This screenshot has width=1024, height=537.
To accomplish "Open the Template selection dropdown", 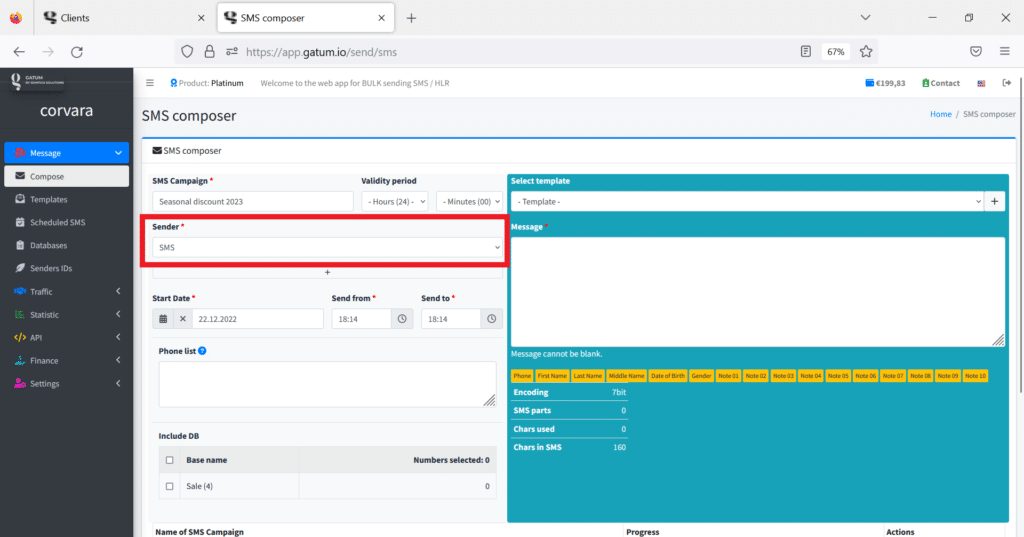I will coord(746,201).
